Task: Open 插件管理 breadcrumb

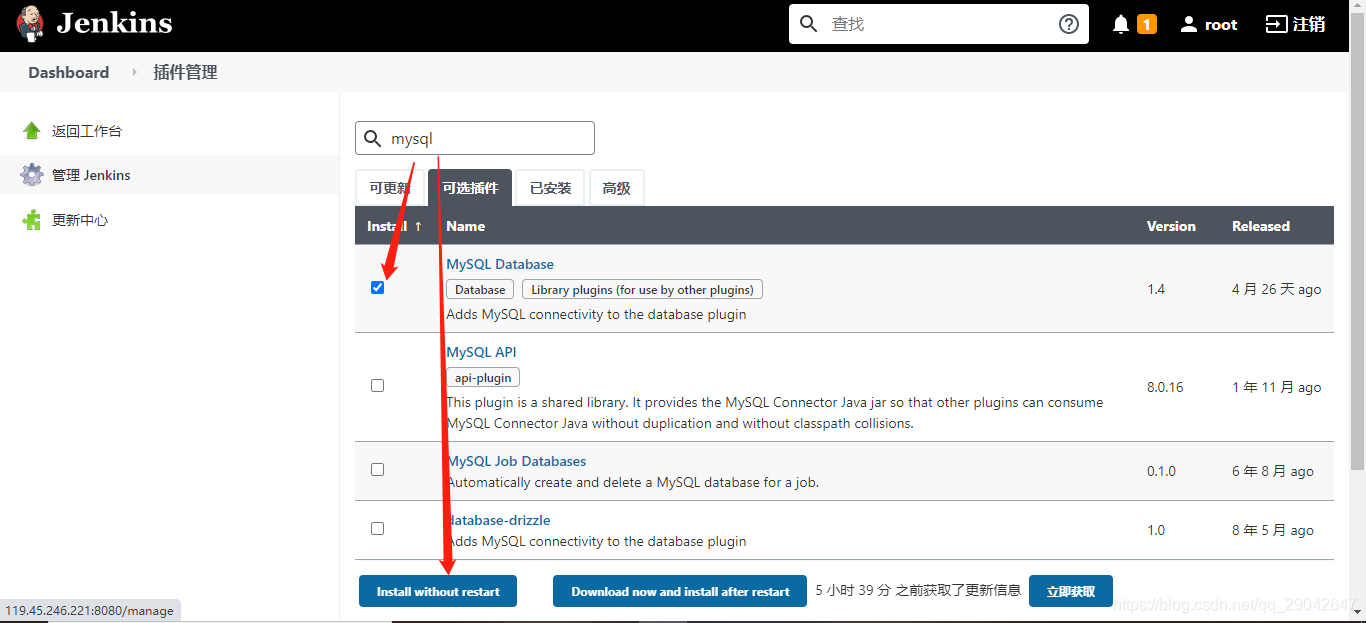Action: click(185, 72)
